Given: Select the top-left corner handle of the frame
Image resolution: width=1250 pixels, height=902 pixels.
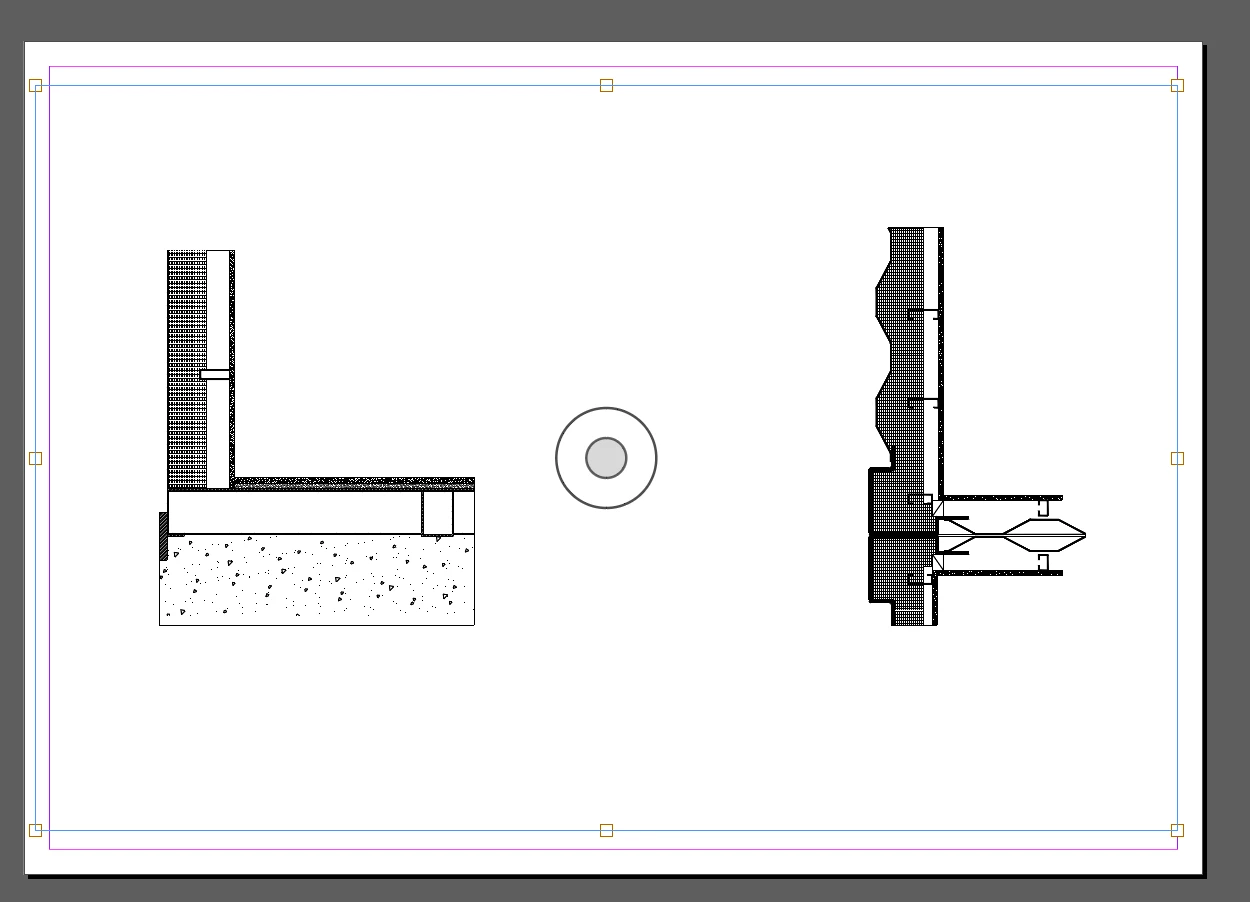Looking at the screenshot, I should click(x=35, y=85).
